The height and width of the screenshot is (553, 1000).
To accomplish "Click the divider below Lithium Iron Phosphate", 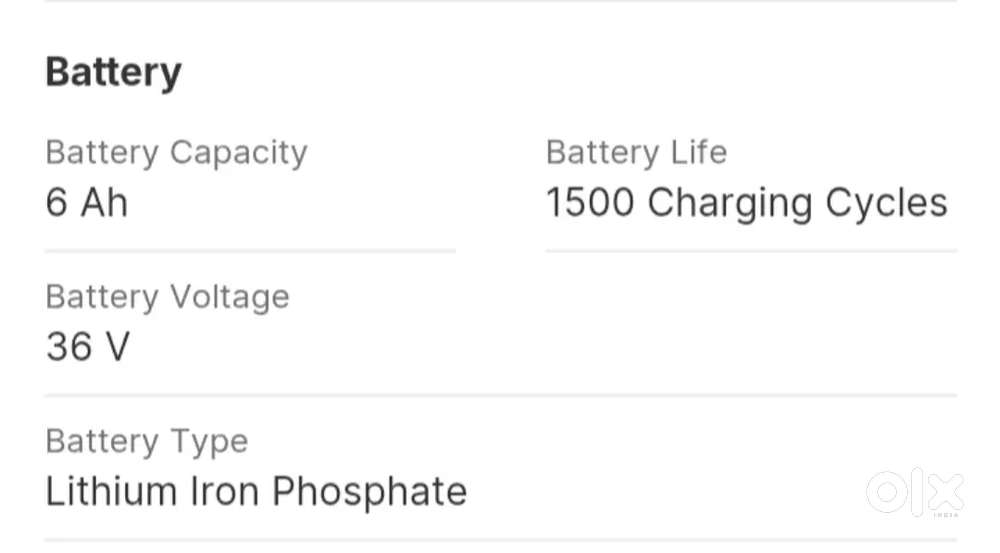I will point(500,540).
